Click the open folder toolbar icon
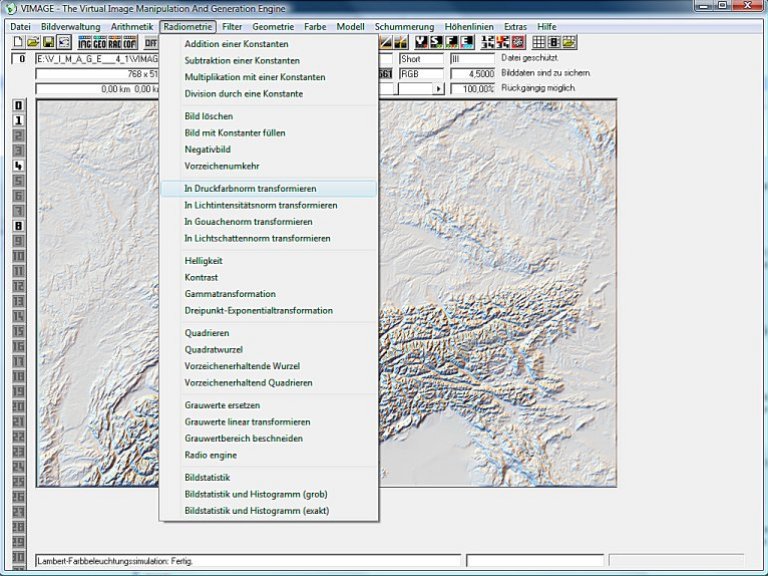Image resolution: width=768 pixels, height=576 pixels. pos(33,42)
